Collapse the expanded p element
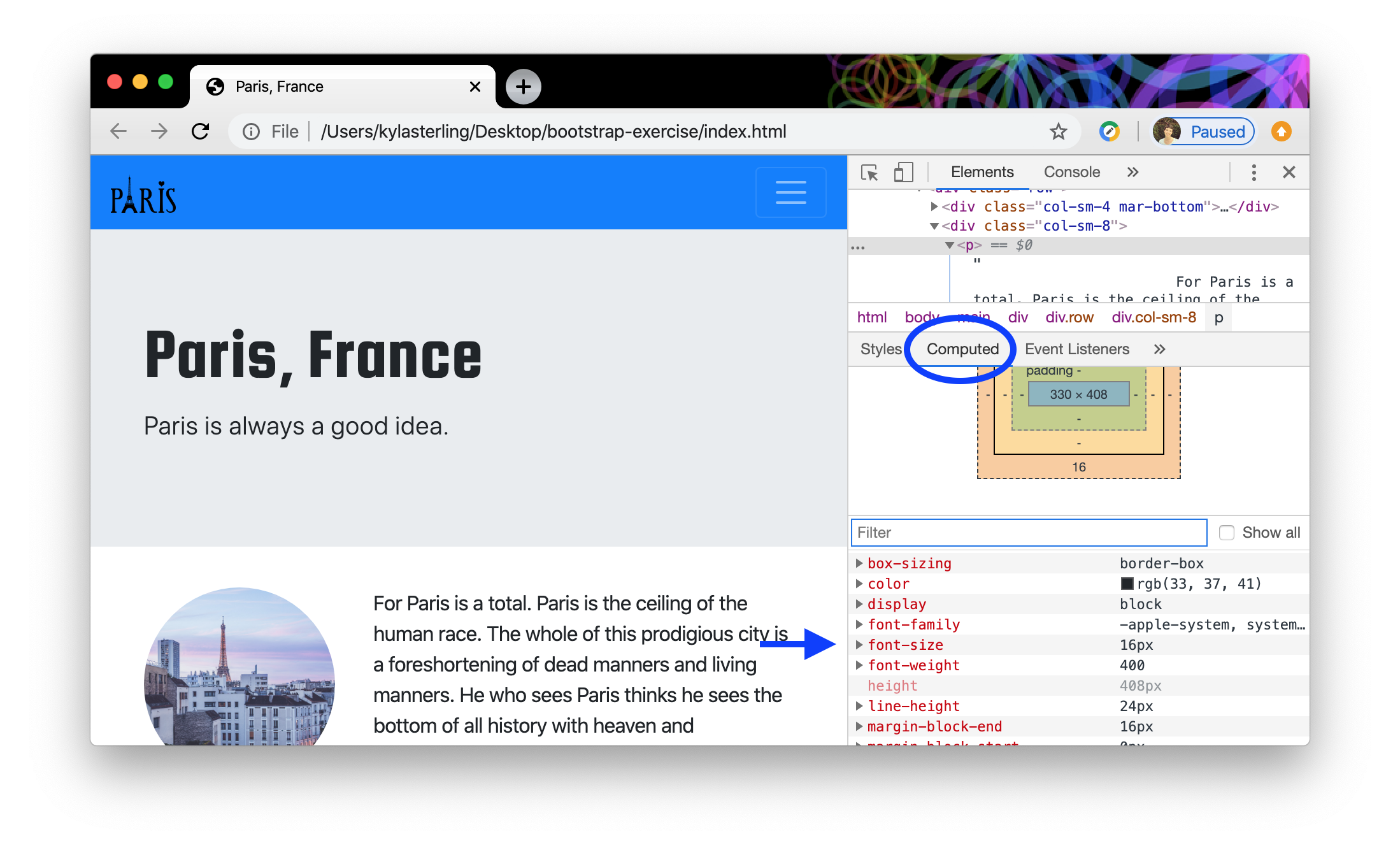The width and height of the screenshot is (1400, 841). [950, 245]
